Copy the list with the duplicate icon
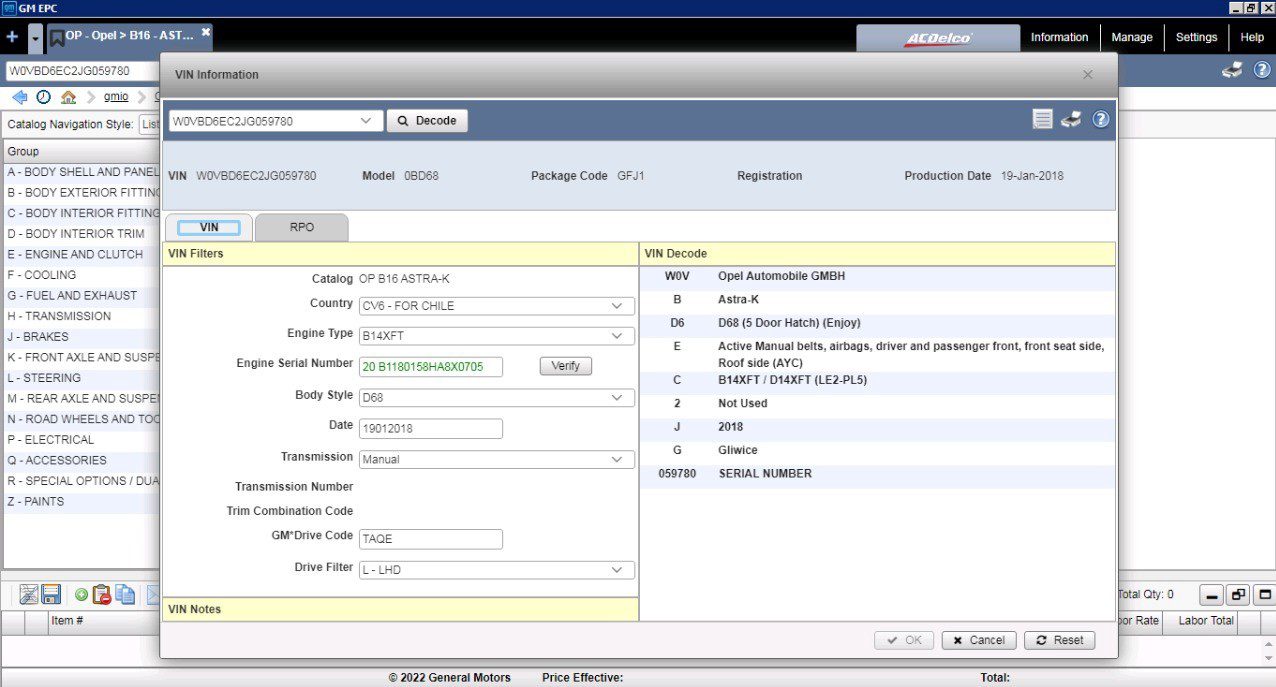Image resolution: width=1276 pixels, height=687 pixels. coord(125,594)
